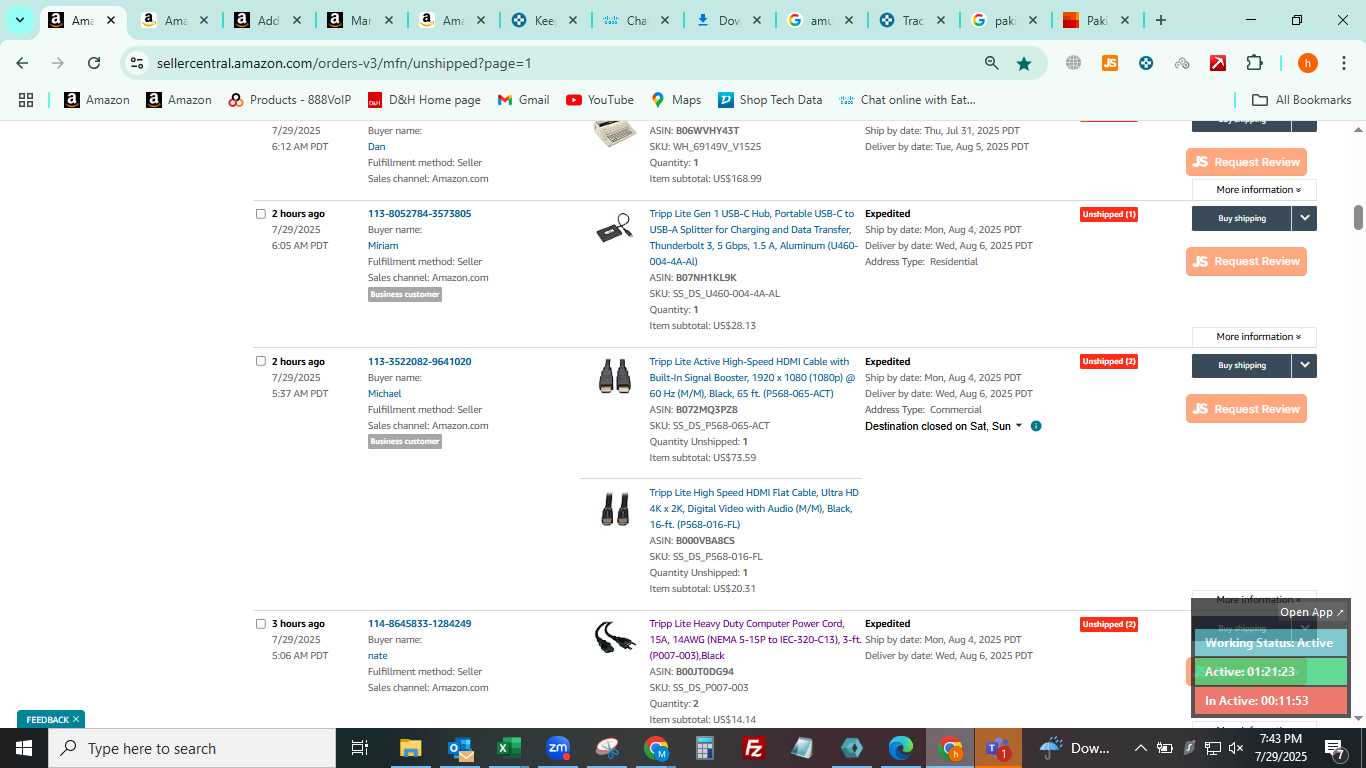Show hidden system tray icons
The height and width of the screenshot is (768, 1366).
1140,748
